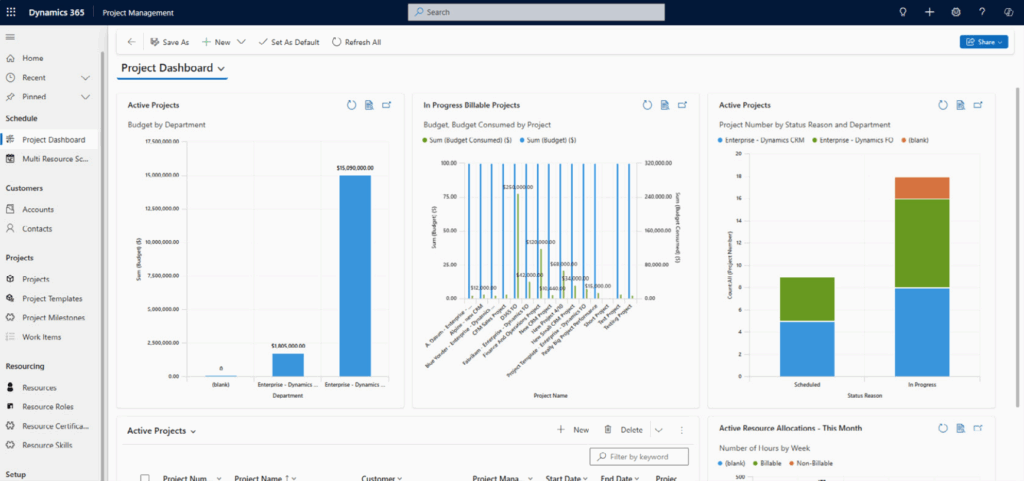
Task: Expand the Project Dashboard title dropdown
Action: [x=221, y=69]
